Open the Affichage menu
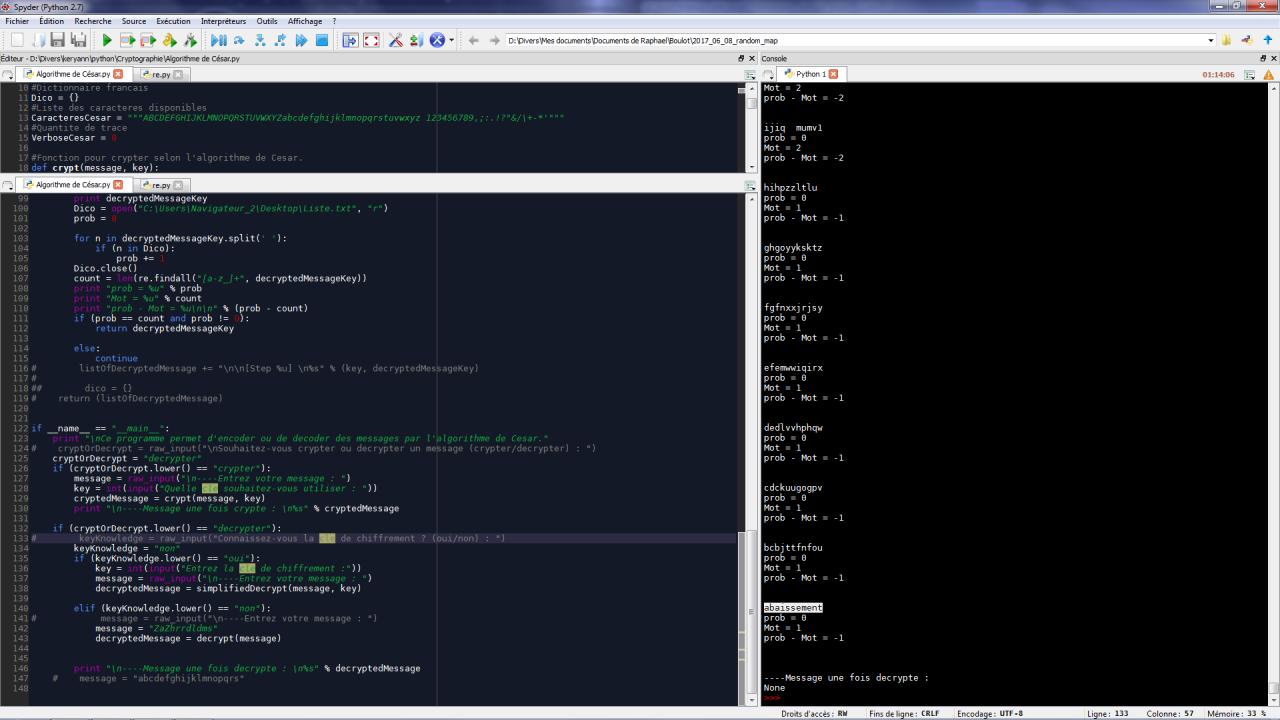 click(305, 21)
